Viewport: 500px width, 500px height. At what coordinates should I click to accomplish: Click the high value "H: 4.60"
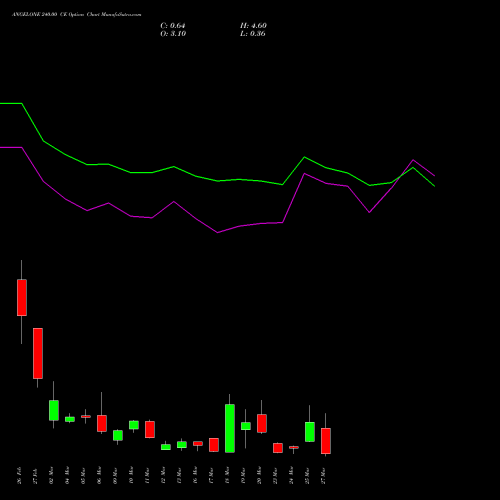[253, 26]
